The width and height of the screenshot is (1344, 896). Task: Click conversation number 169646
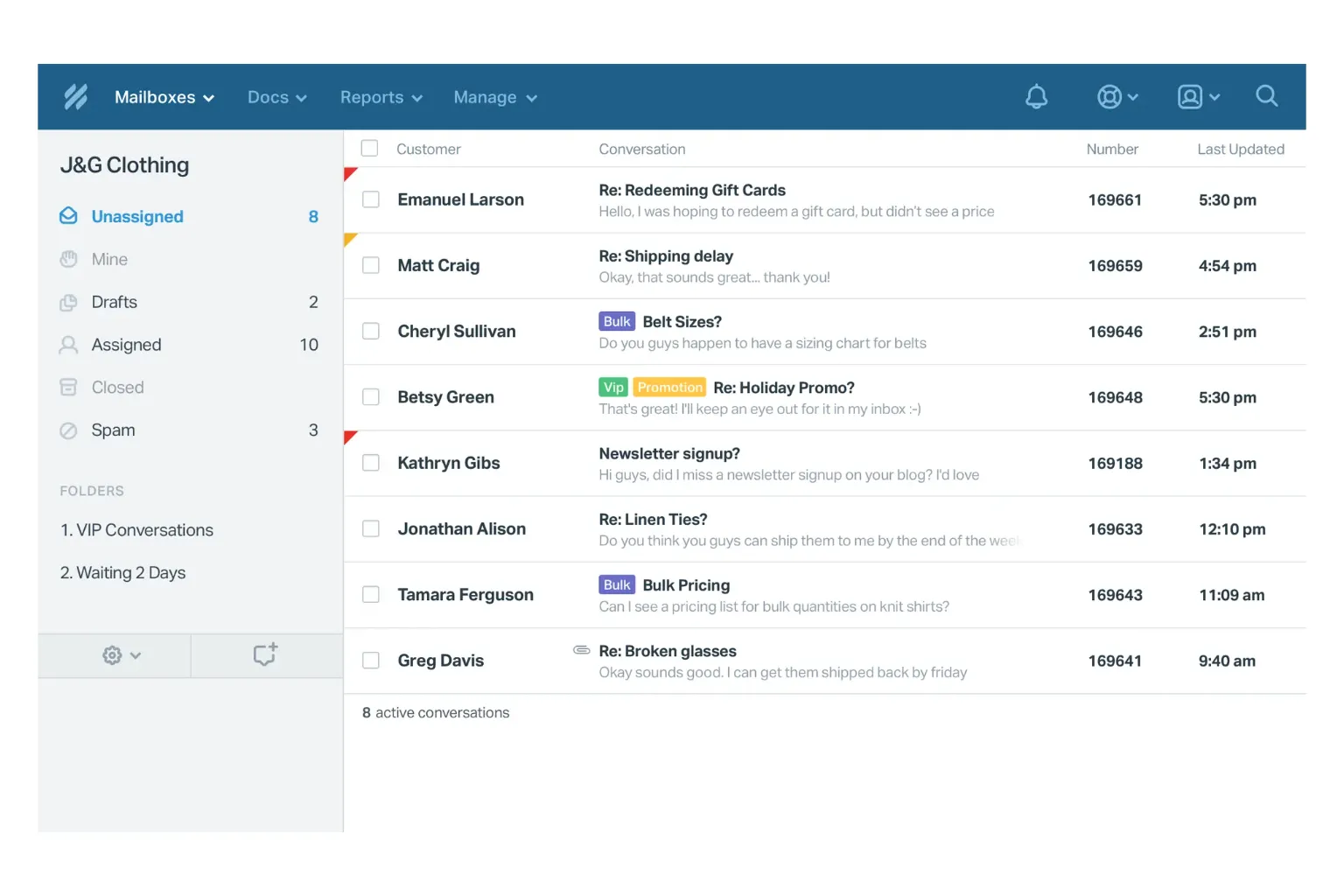(x=1115, y=332)
